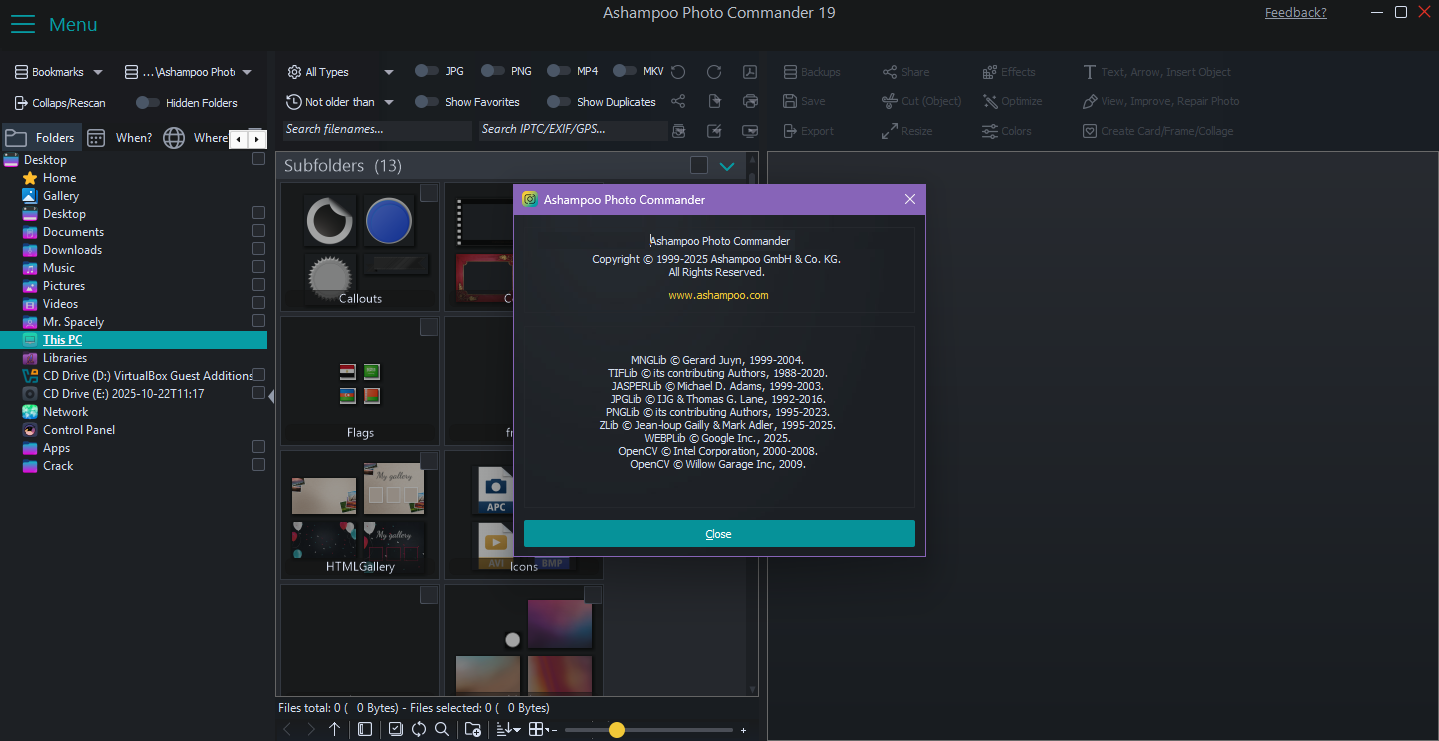Click the rotate left icon

click(x=678, y=72)
